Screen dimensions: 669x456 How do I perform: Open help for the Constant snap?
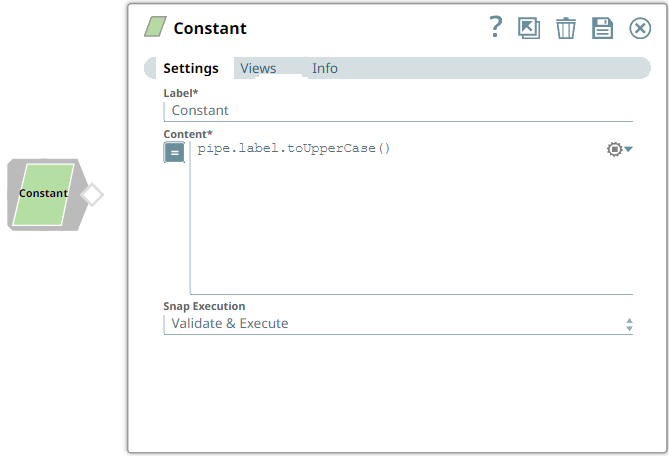(x=495, y=28)
